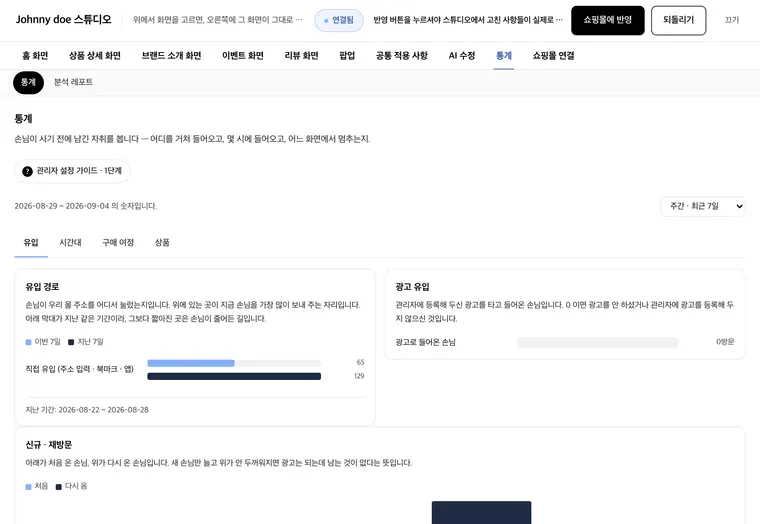
Task: Click the question mark guide icon
Action: tap(27, 171)
